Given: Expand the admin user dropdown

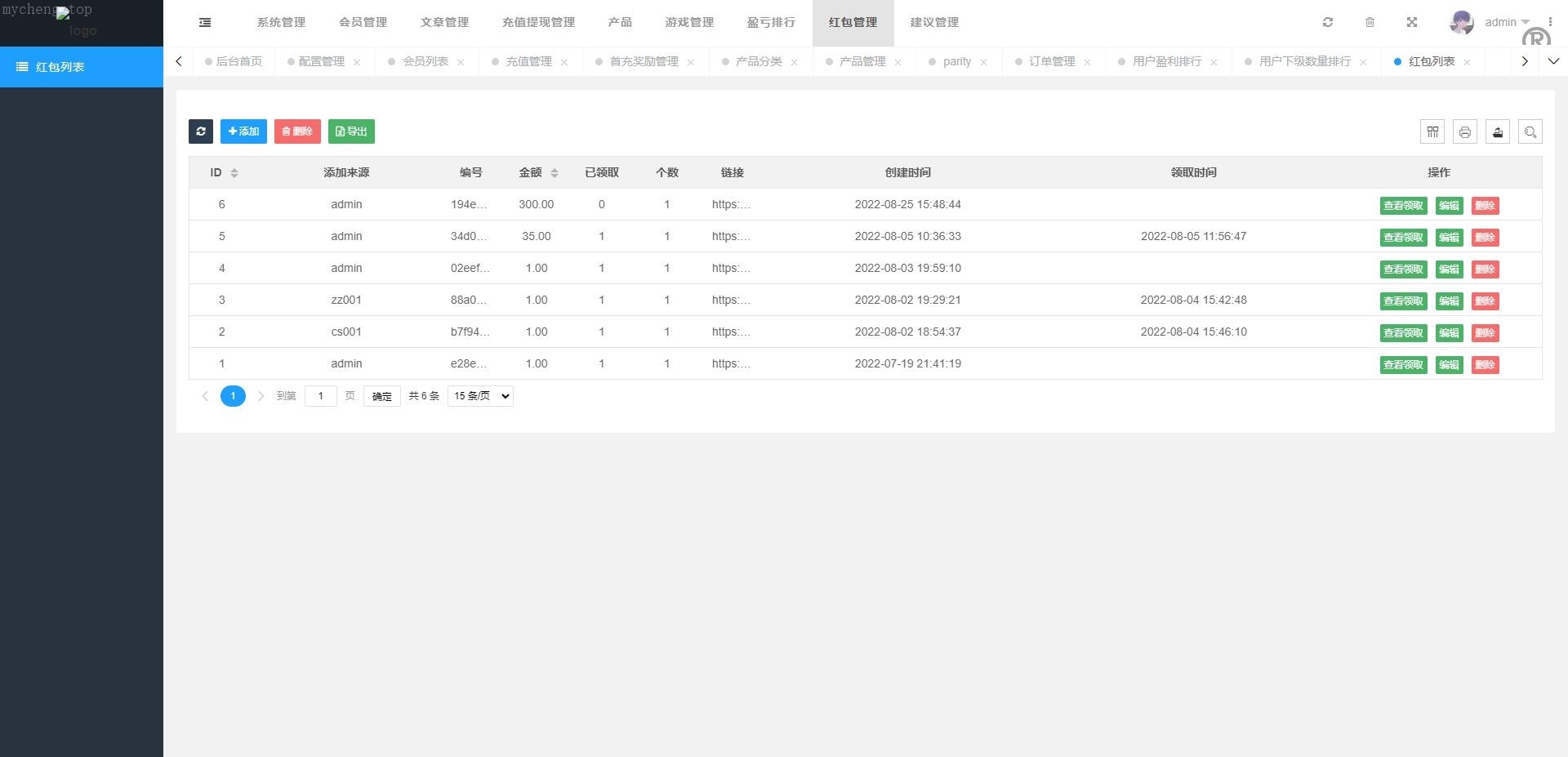Looking at the screenshot, I should point(1506,22).
